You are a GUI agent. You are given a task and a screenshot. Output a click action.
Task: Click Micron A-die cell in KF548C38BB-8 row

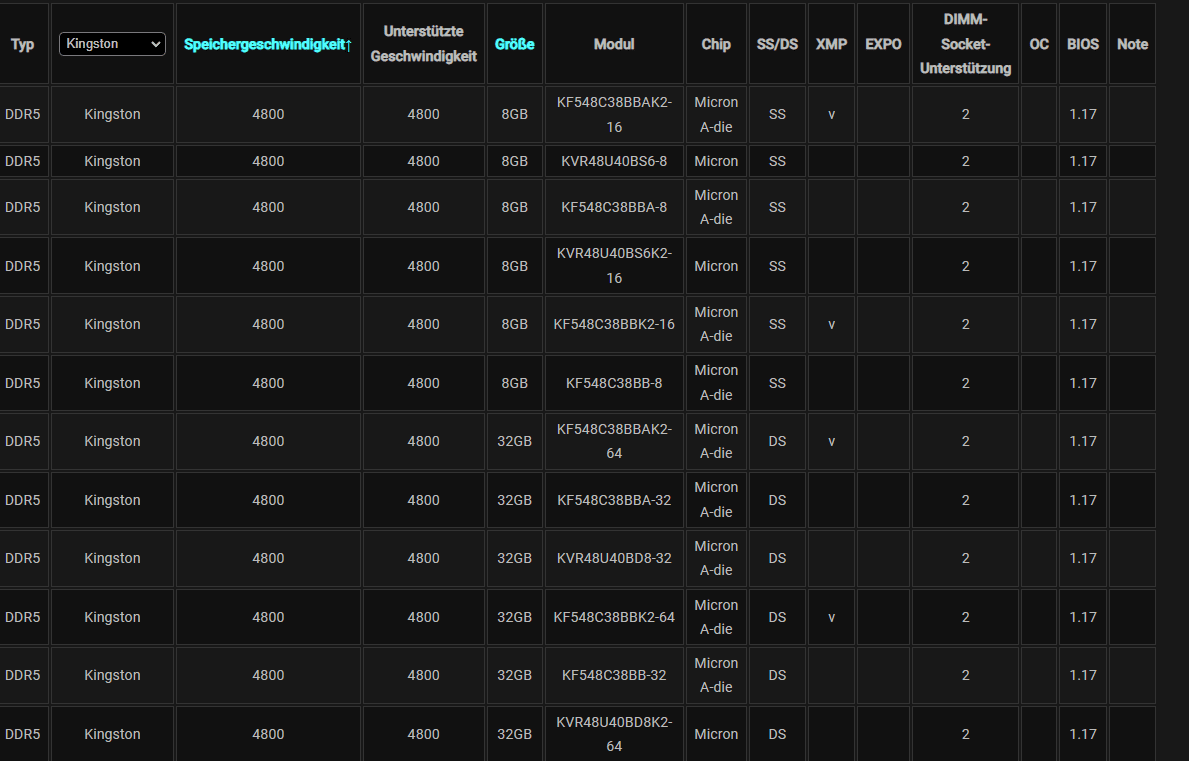coord(716,383)
